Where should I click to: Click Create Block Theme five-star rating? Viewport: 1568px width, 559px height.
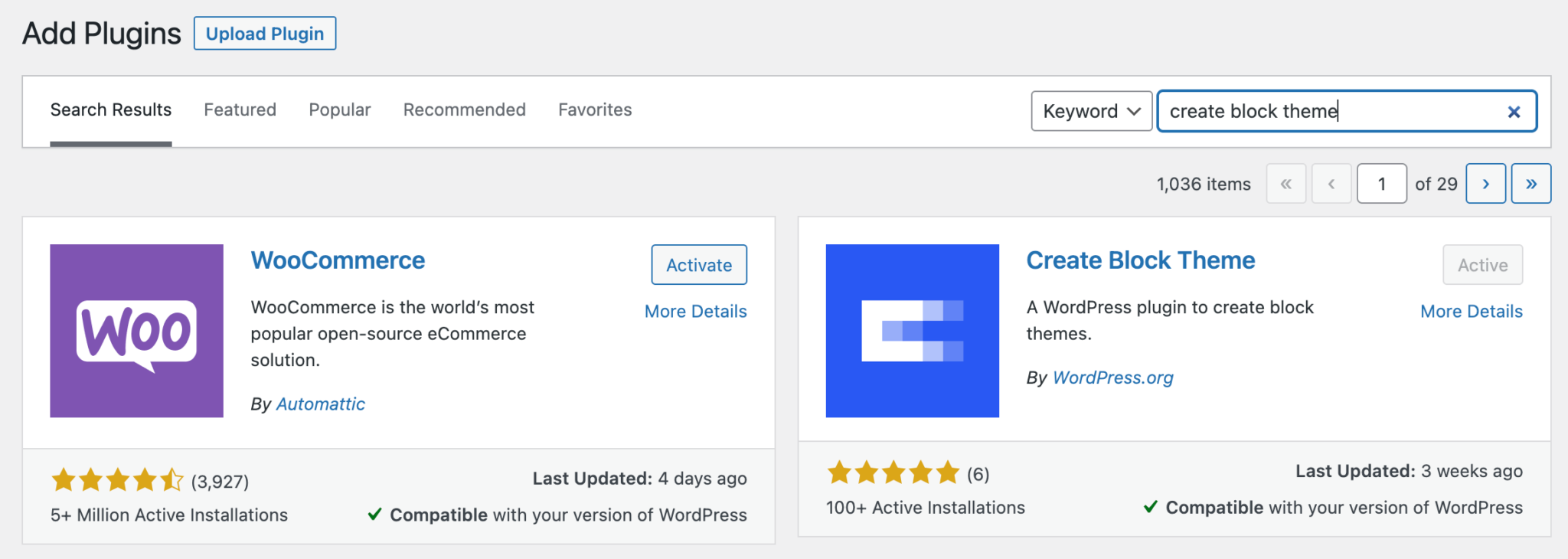point(893,473)
